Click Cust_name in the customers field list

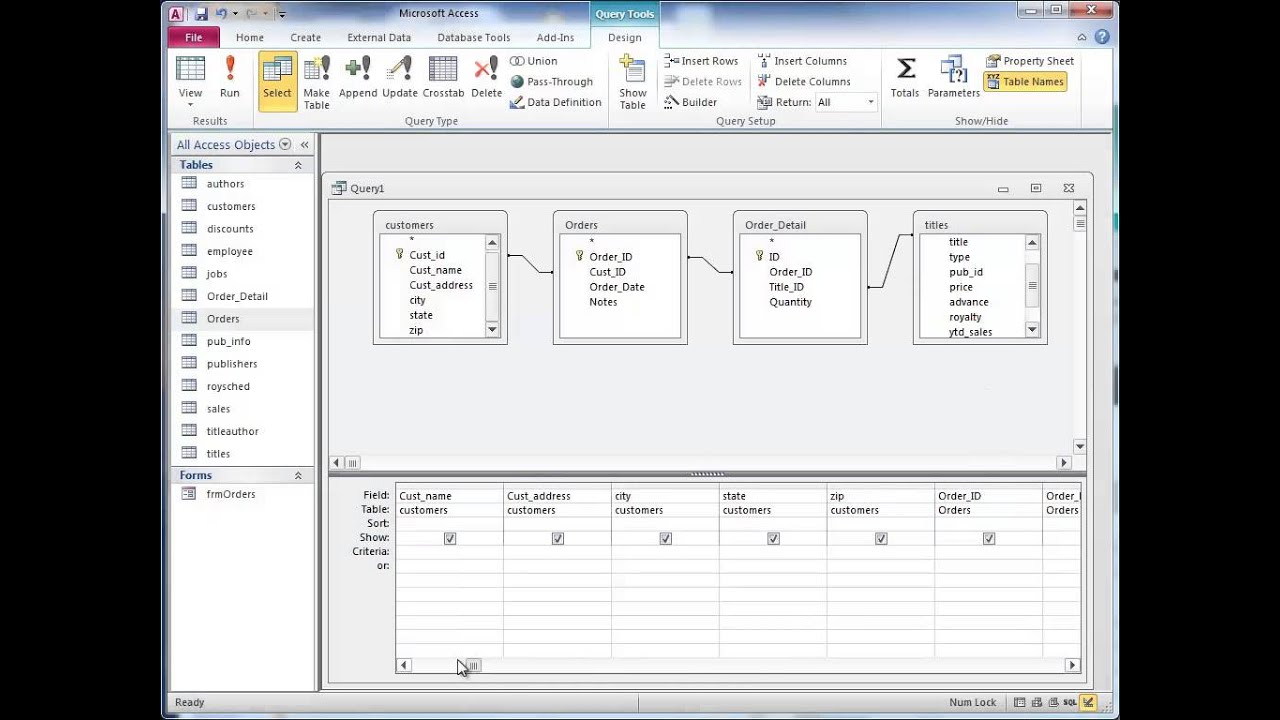435,270
